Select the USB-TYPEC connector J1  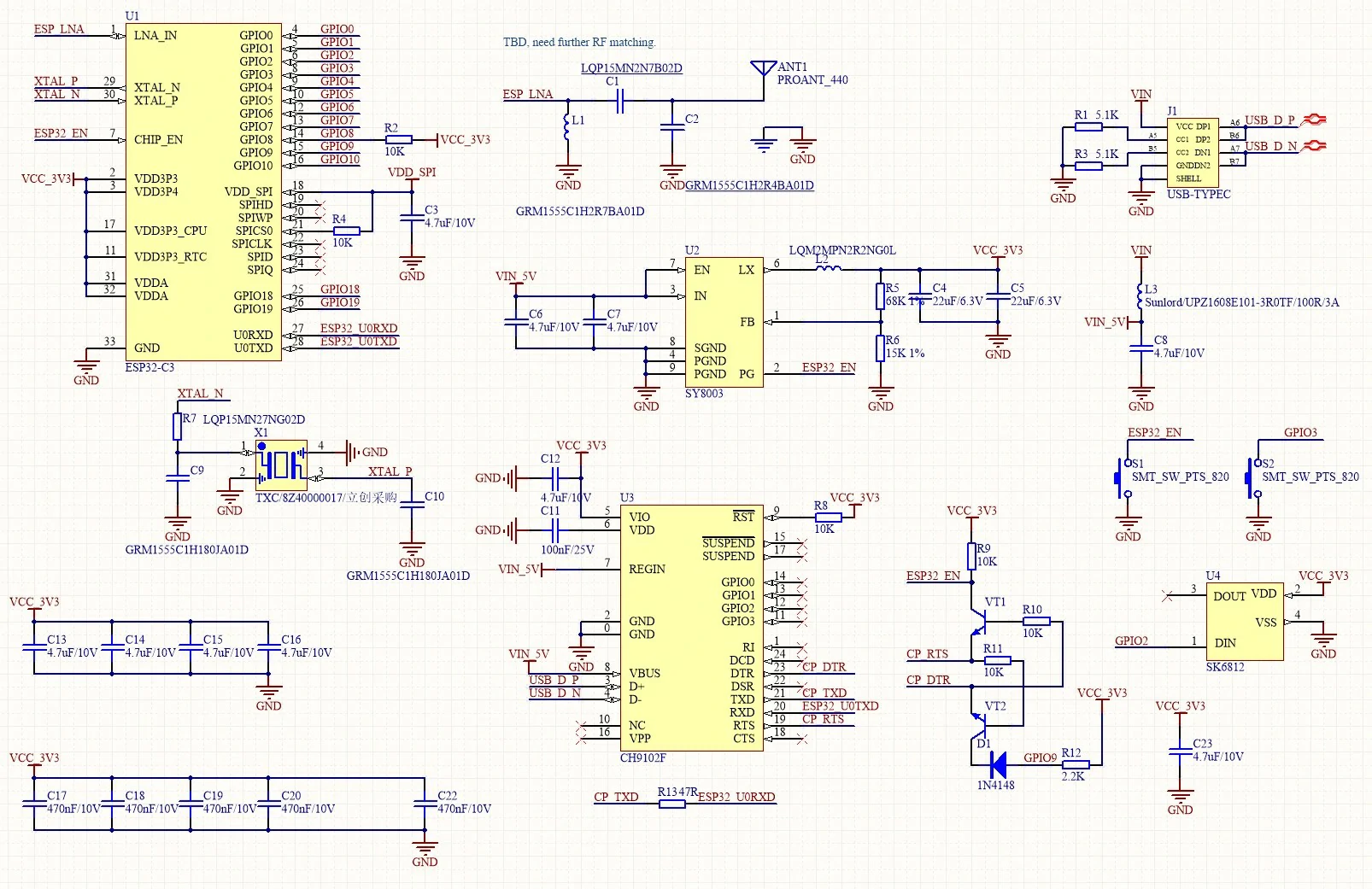click(1193, 153)
